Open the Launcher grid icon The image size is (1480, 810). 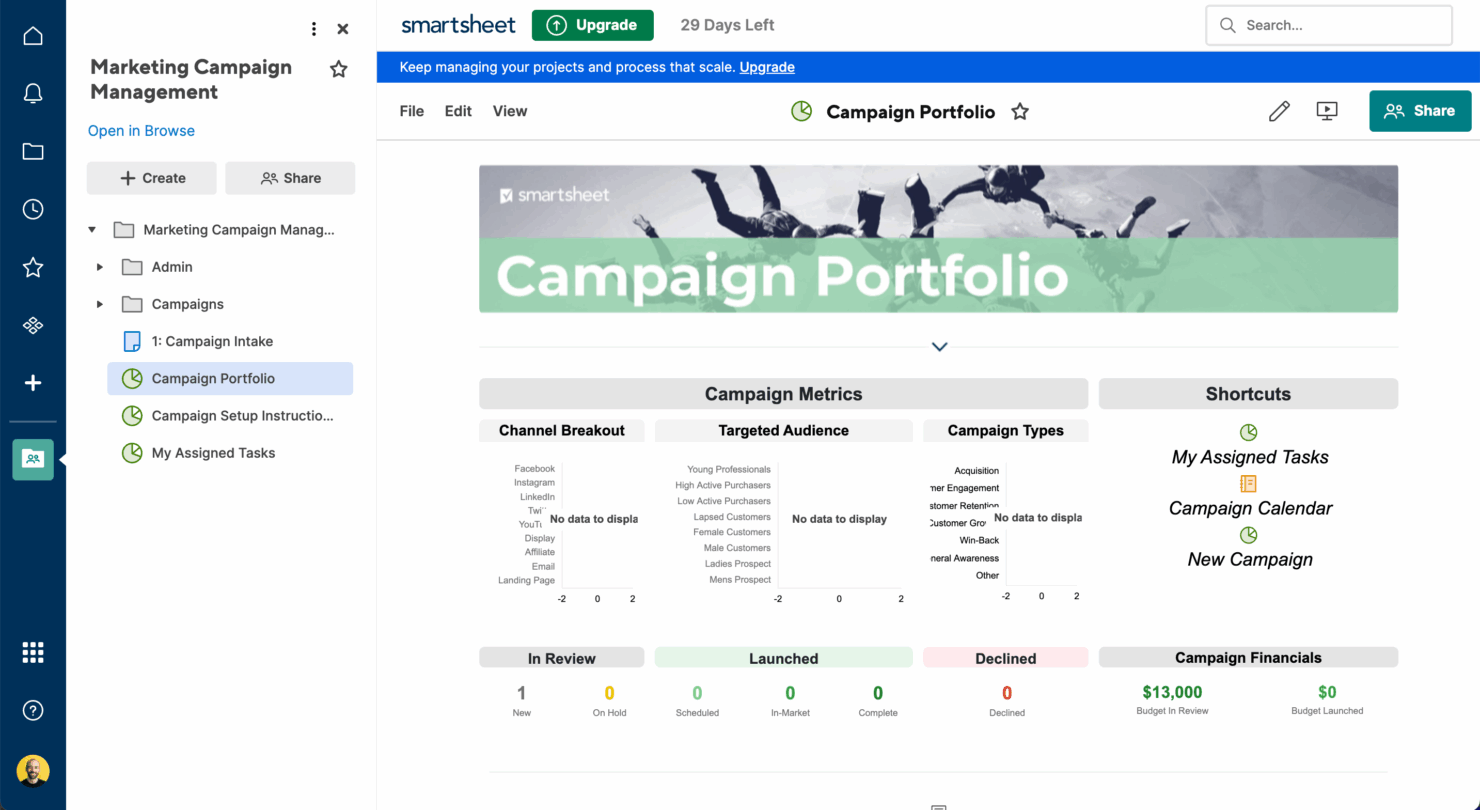pyautogui.click(x=33, y=653)
